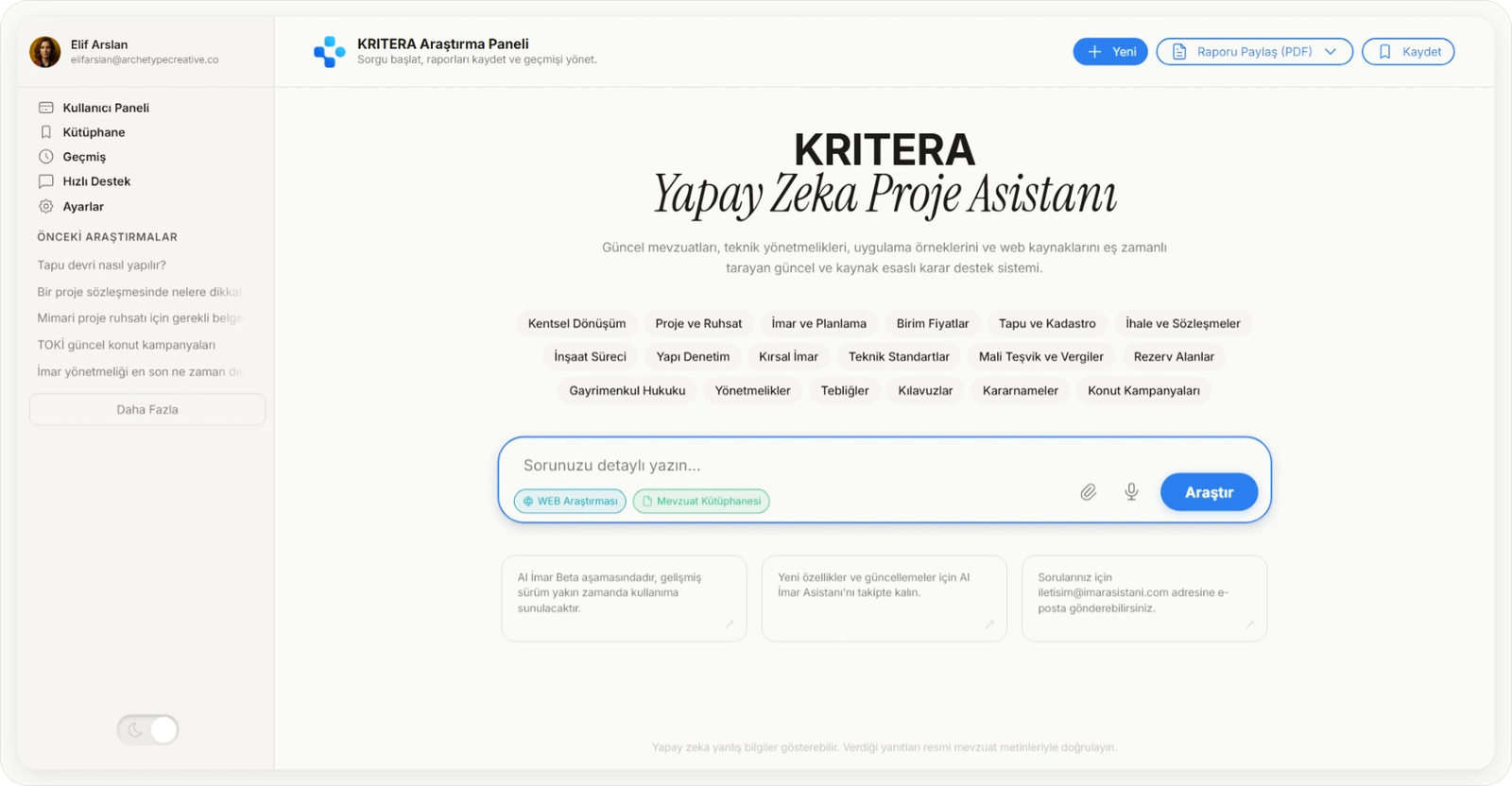1512x786 pixels.
Task: Toggle the WEB Araştırması source chip
Action: [570, 501]
